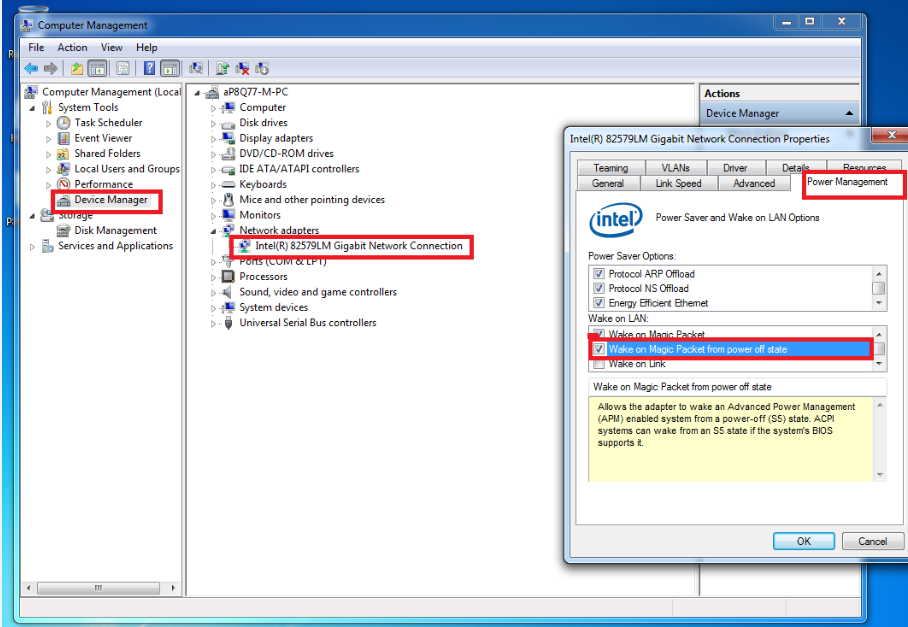Click scroll-down arrow of Wake on LAN list

click(879, 364)
